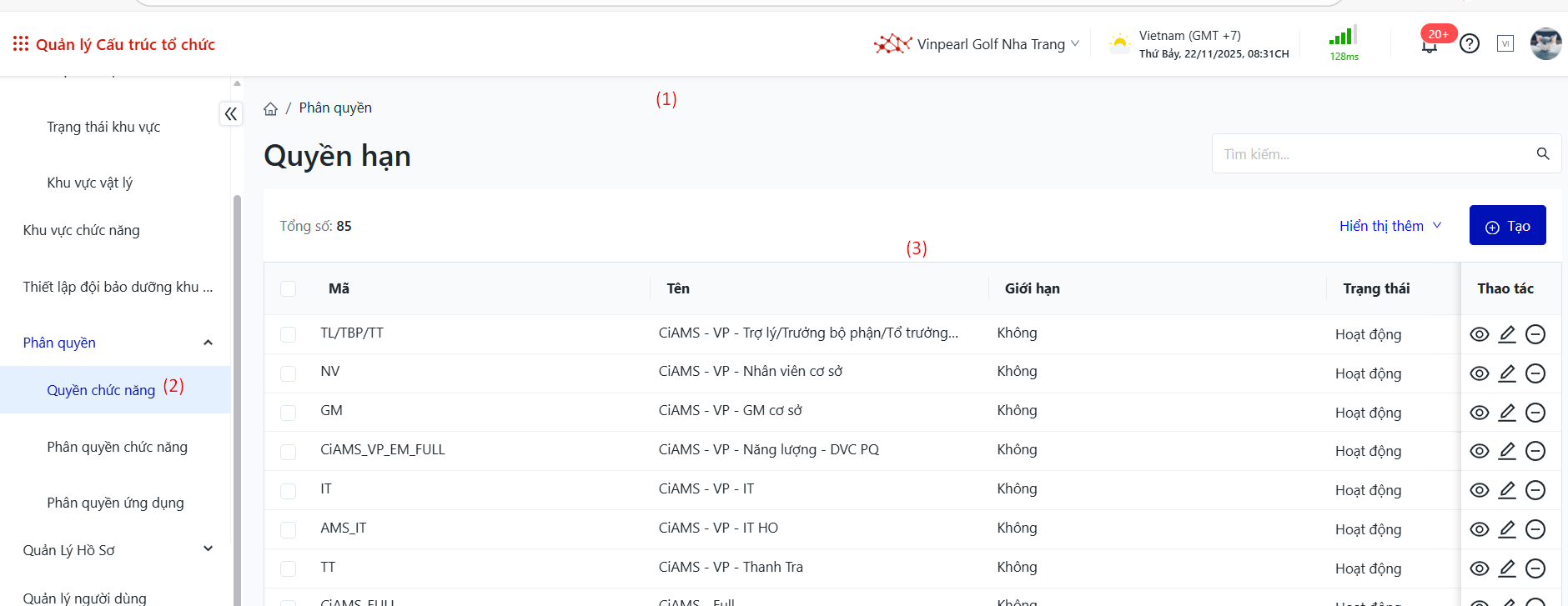
Task: Check the AMS_IT row checkbox
Action: [289, 529]
